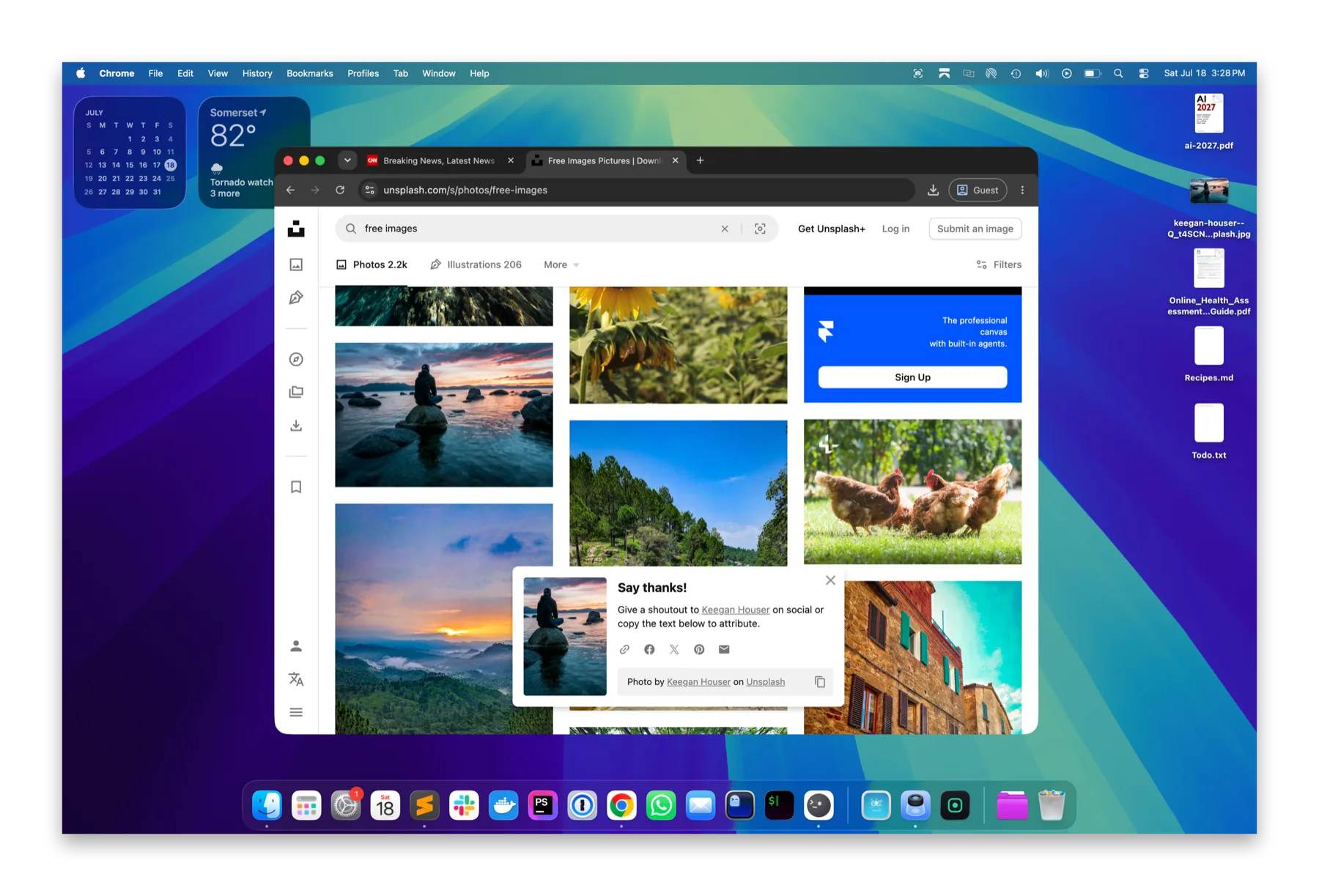Switch to the Illustrations 206 tab

tap(476, 264)
